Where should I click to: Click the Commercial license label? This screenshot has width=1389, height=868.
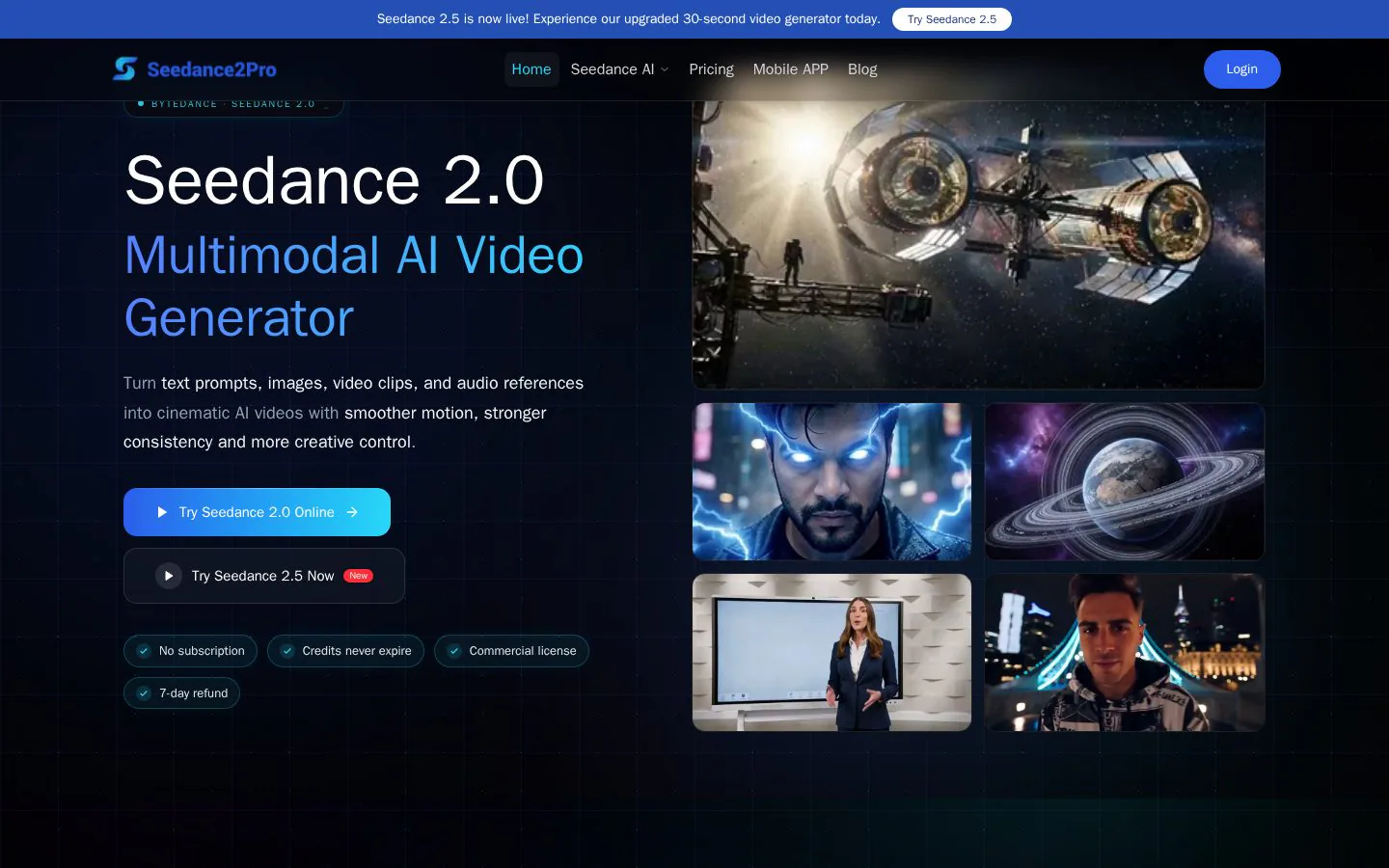click(x=523, y=651)
